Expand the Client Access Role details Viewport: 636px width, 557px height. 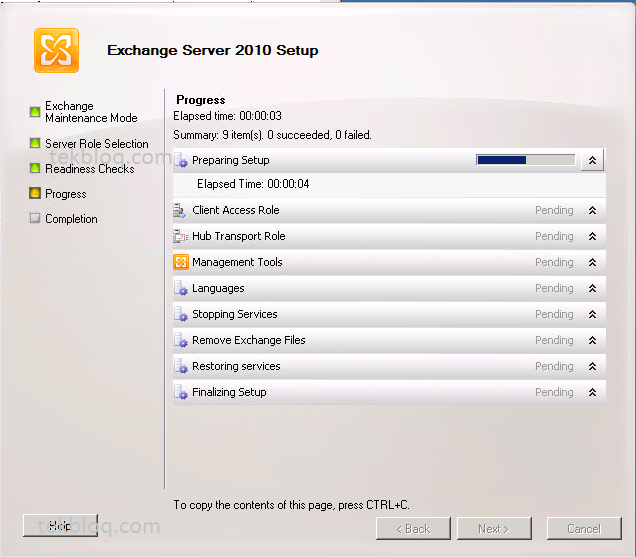[593, 210]
